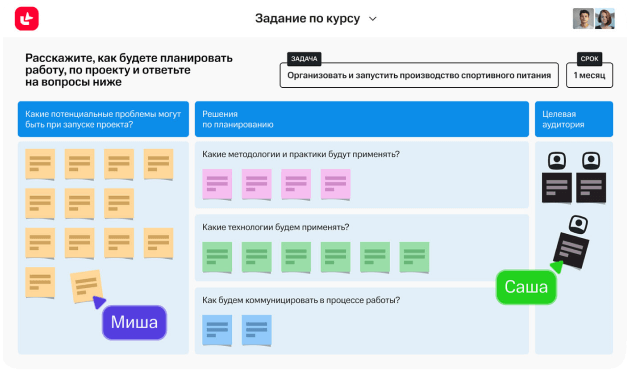
Task: Select the tilted black persona card near Саша
Action: [x=571, y=251]
